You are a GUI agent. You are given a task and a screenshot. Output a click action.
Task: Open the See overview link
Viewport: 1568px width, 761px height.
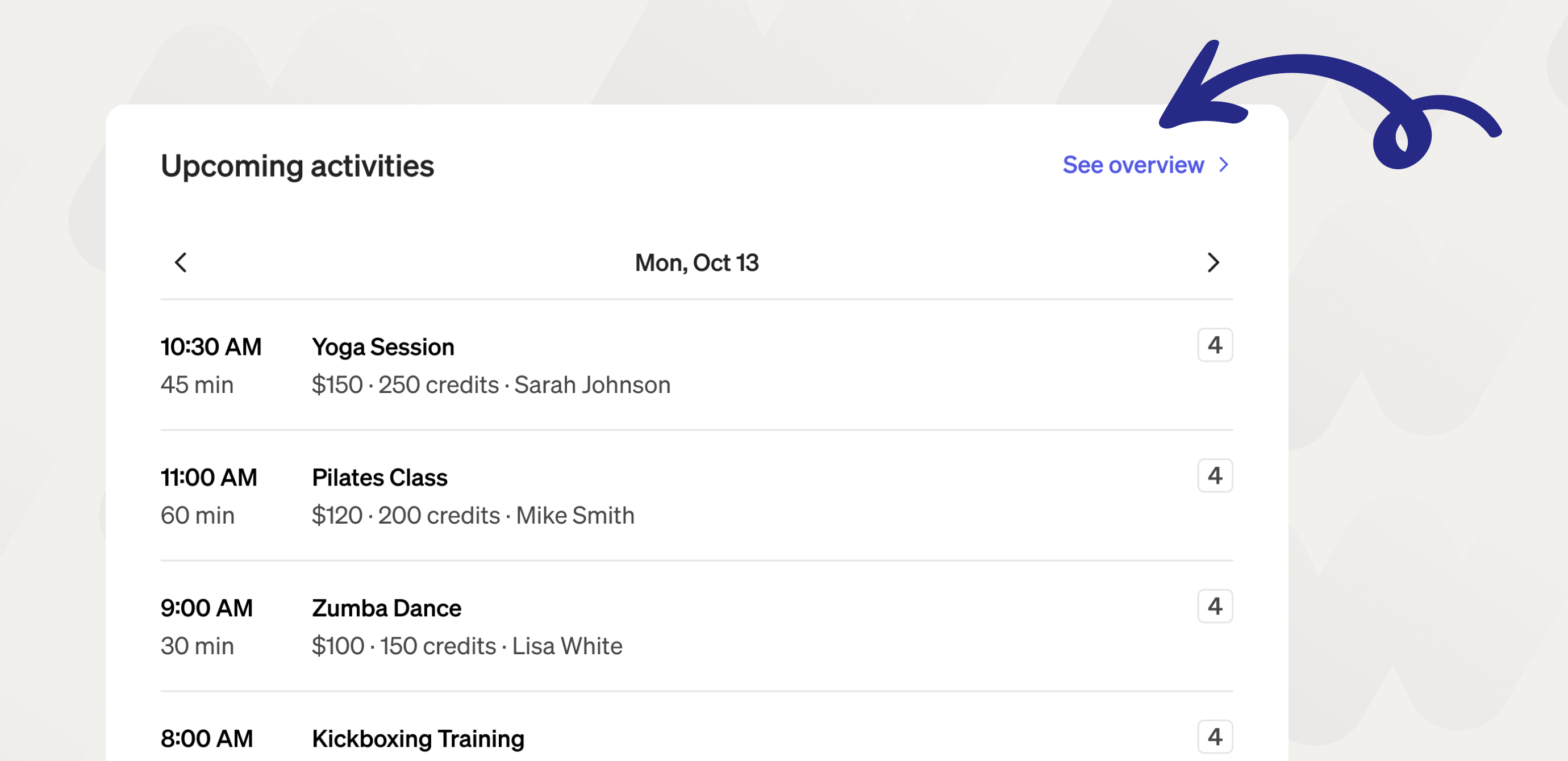(x=1133, y=165)
